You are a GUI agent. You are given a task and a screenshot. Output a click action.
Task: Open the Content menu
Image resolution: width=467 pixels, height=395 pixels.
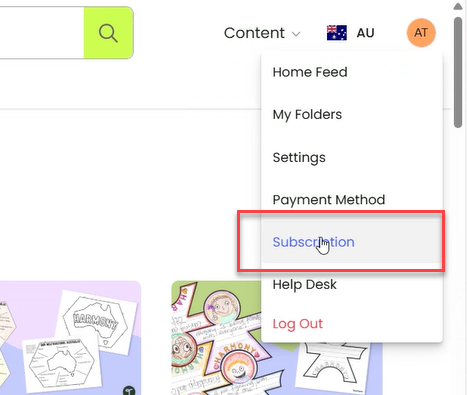tap(262, 33)
